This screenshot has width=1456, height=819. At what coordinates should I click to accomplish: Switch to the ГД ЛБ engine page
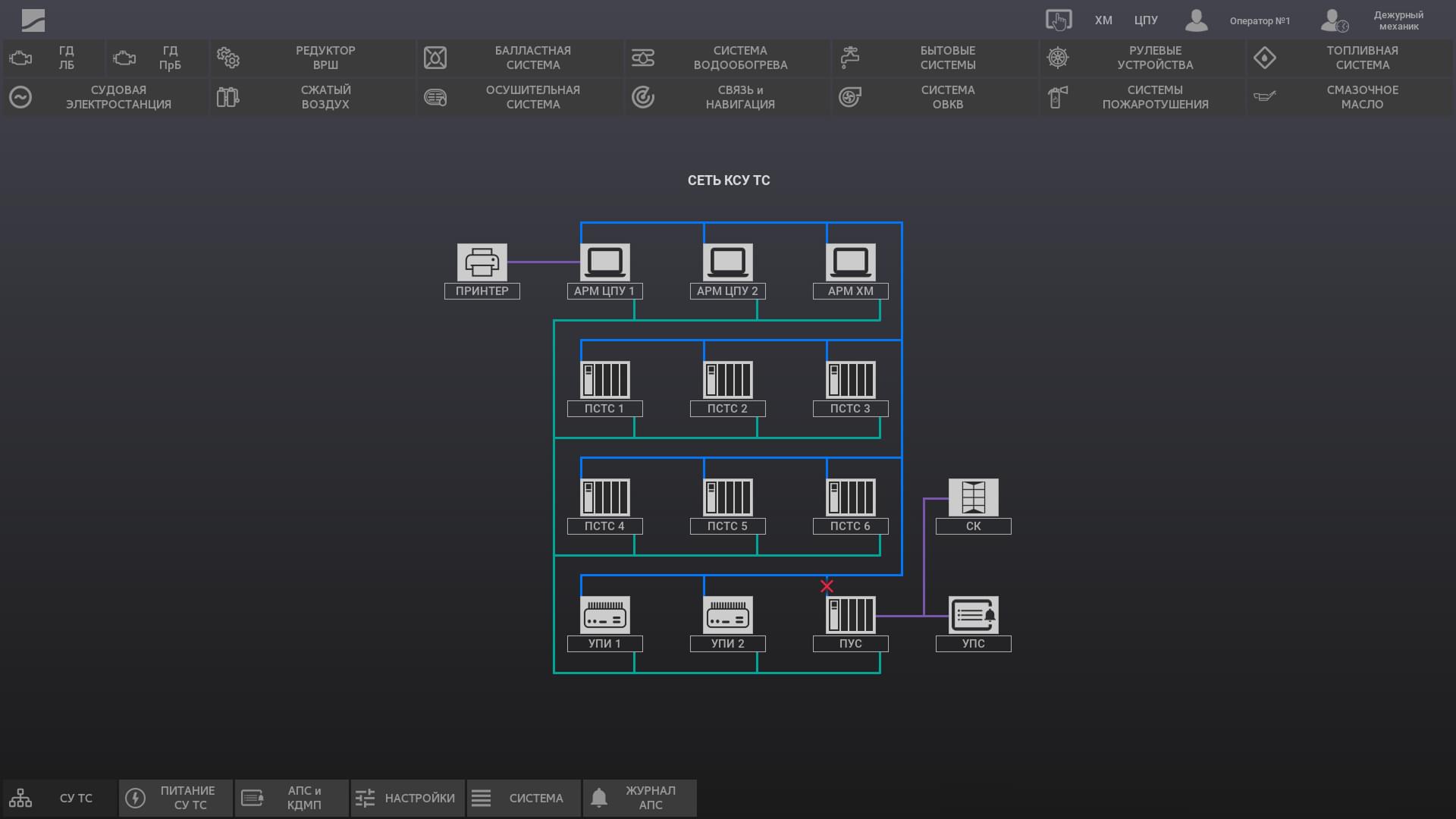pyautogui.click(x=53, y=58)
